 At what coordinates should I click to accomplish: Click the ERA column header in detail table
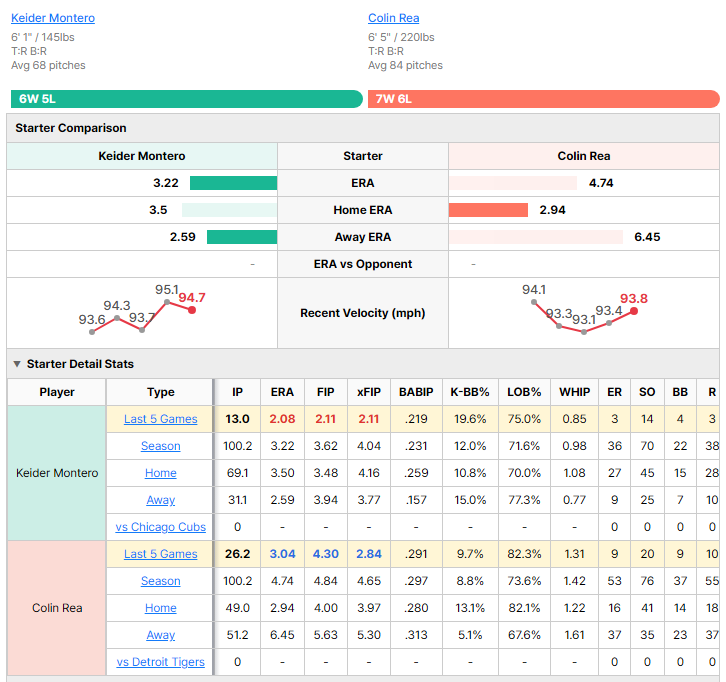tap(282, 392)
